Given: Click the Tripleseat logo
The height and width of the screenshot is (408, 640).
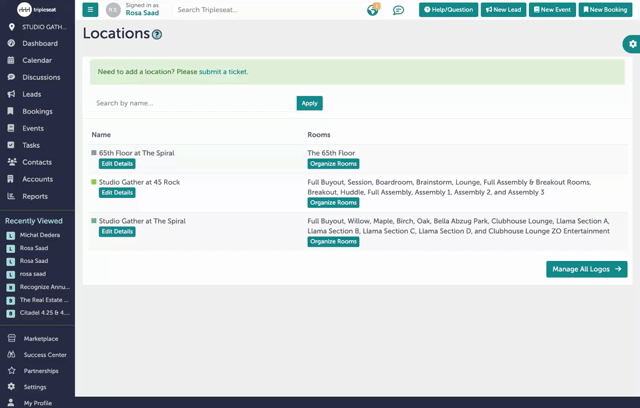Looking at the screenshot, I should coord(37,9).
